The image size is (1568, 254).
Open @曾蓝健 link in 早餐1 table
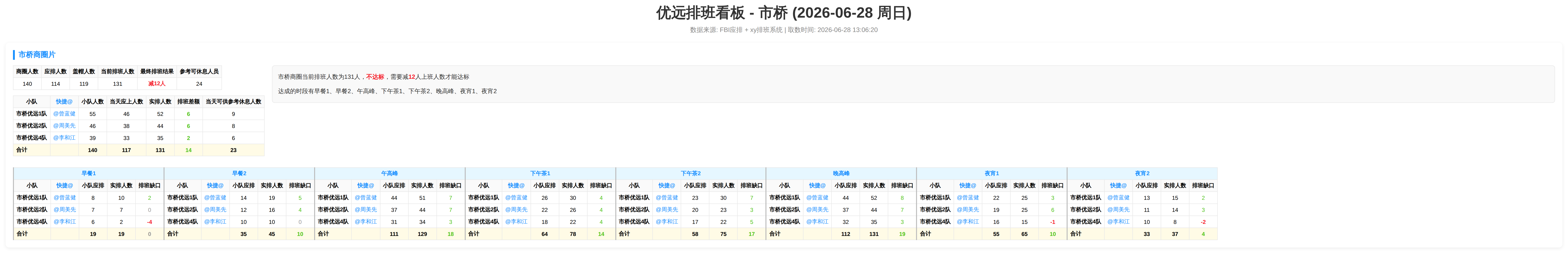64,198
